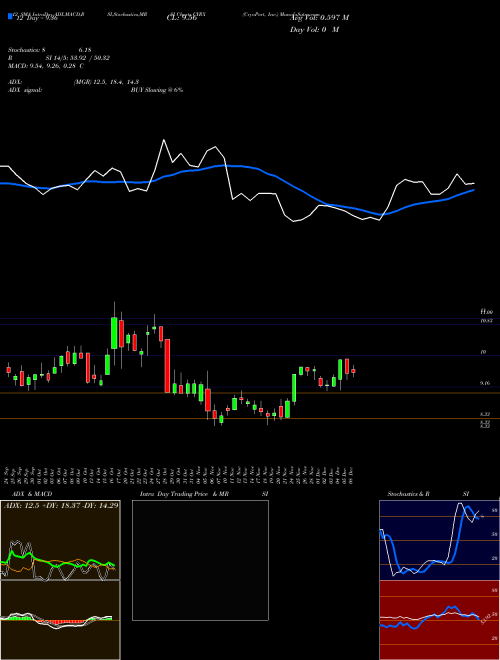Click the 11.00 price axis label
The height and width of the screenshot is (660, 500).
(x=486, y=312)
